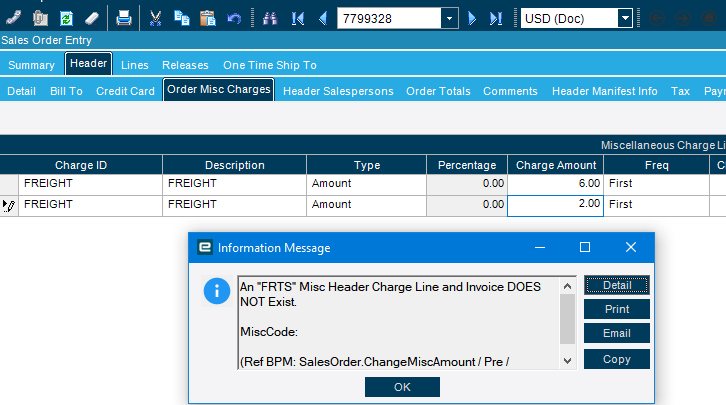Open the Lines tab
Screen dimensions: 726x405
pos(135,65)
